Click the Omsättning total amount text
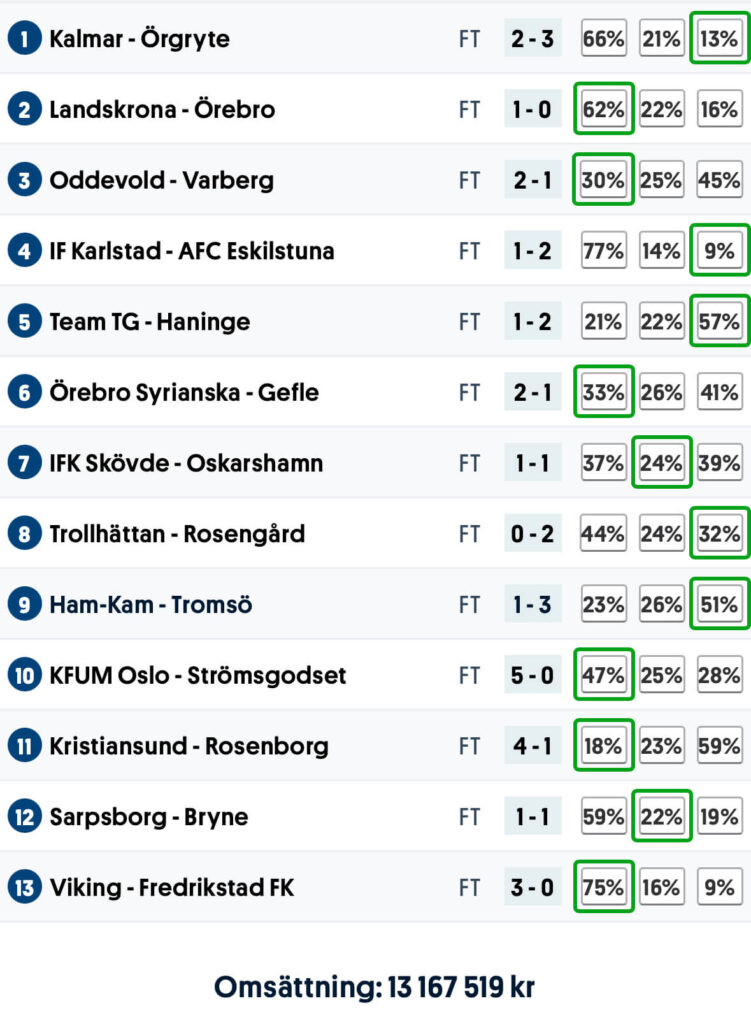Viewport: 751px width, 1024px height. [x=375, y=987]
